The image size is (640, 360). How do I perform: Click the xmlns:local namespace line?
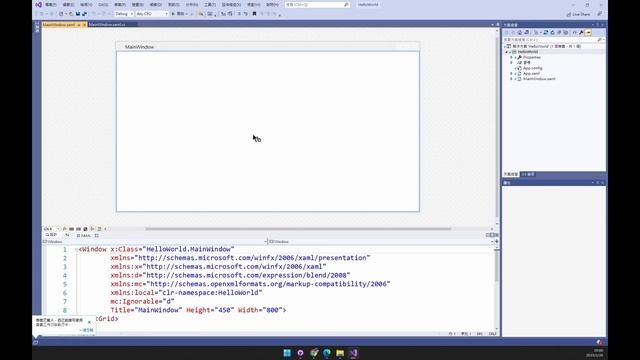186,293
